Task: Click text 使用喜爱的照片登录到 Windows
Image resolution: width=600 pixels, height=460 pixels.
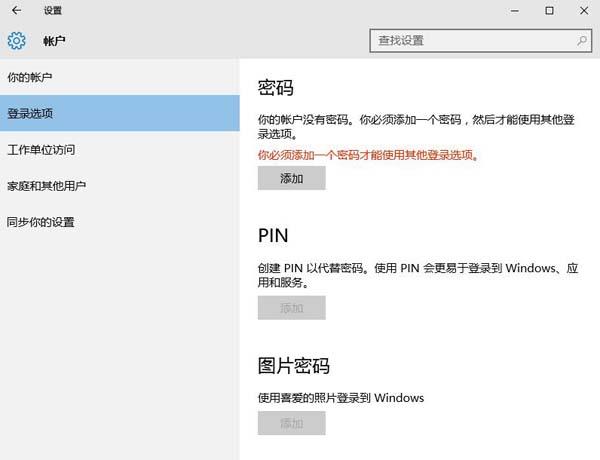Action: [x=341, y=398]
